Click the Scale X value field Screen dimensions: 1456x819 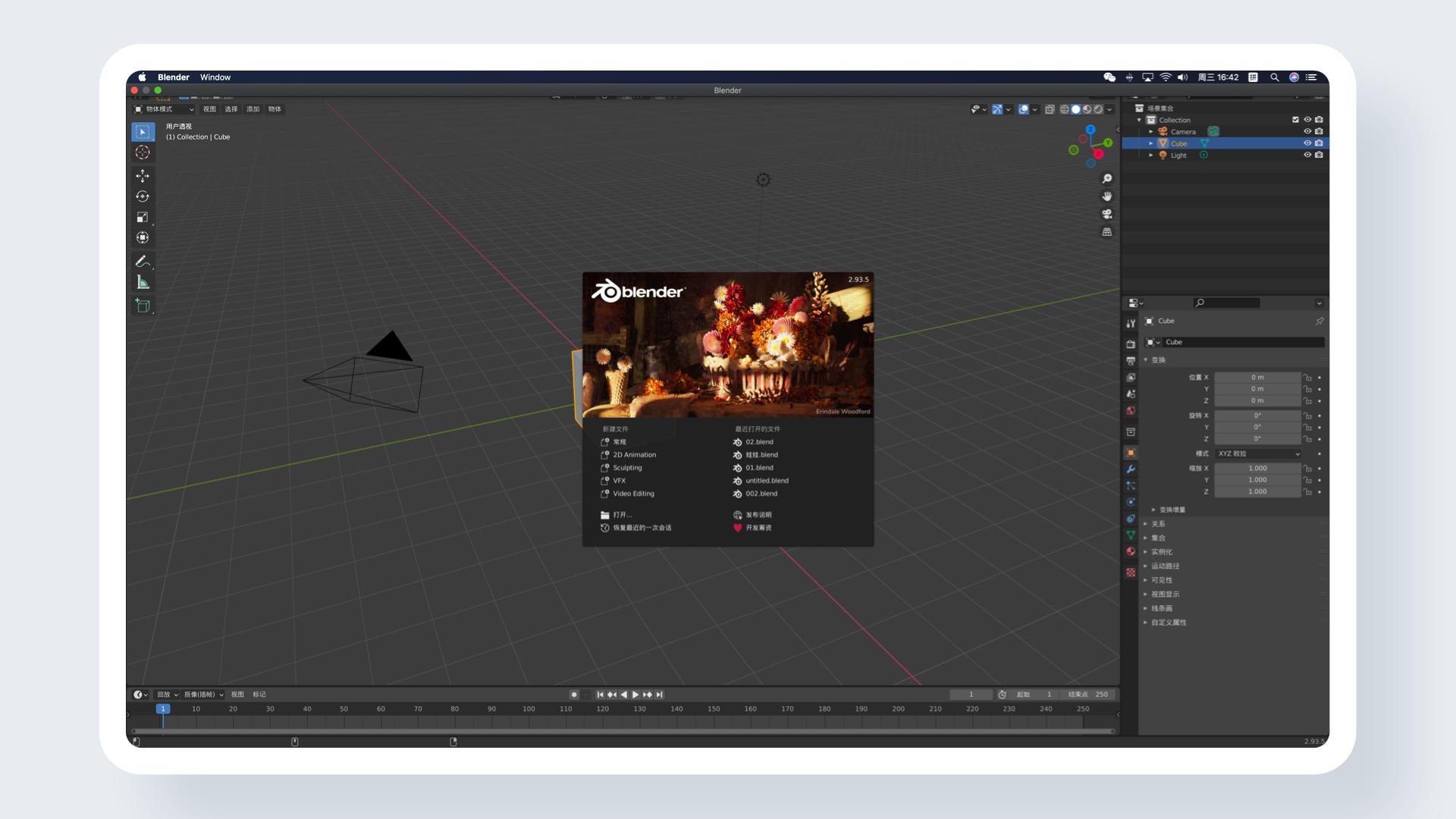pyautogui.click(x=1257, y=469)
